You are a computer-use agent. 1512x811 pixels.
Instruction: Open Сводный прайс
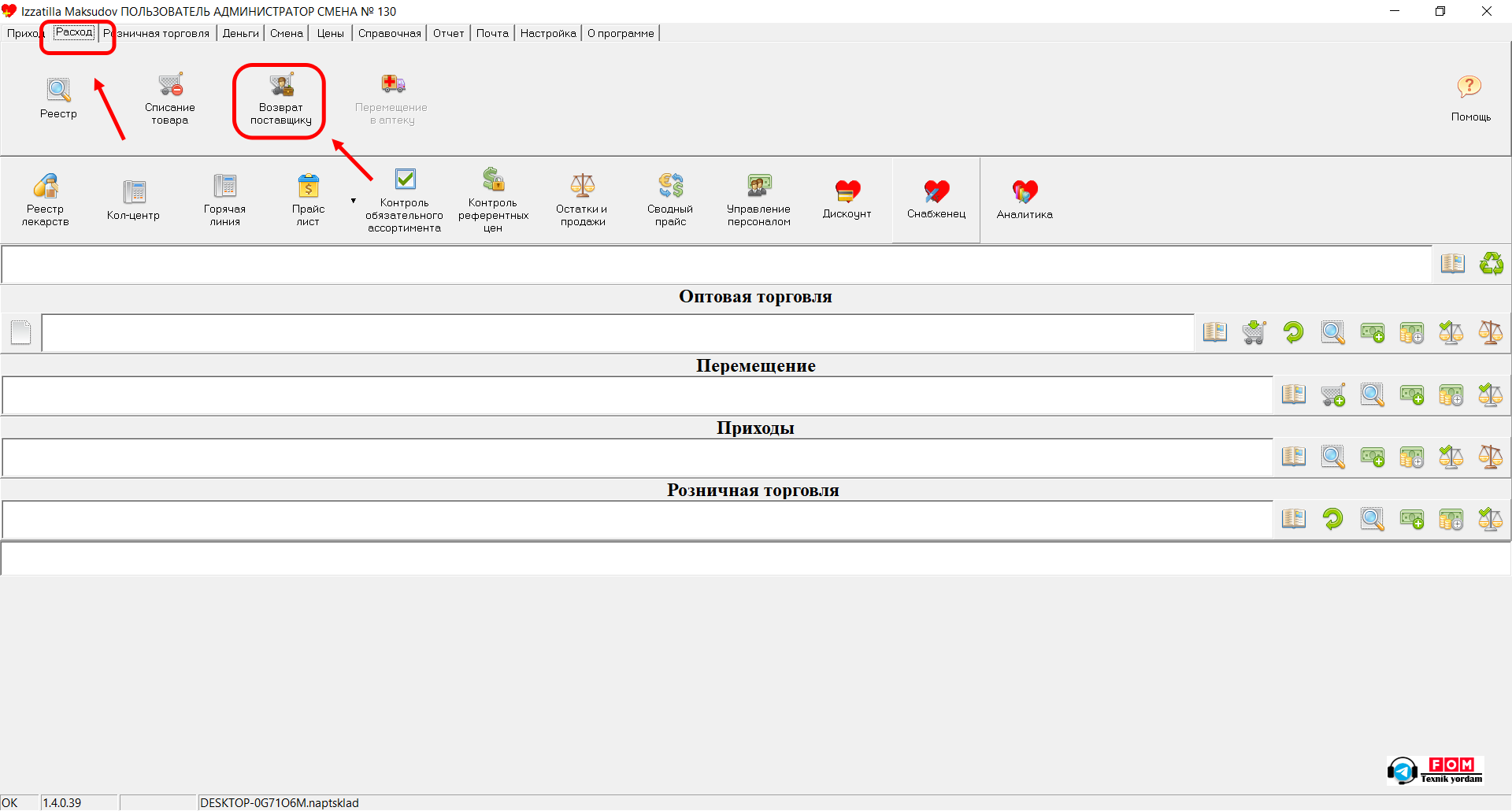(x=670, y=201)
